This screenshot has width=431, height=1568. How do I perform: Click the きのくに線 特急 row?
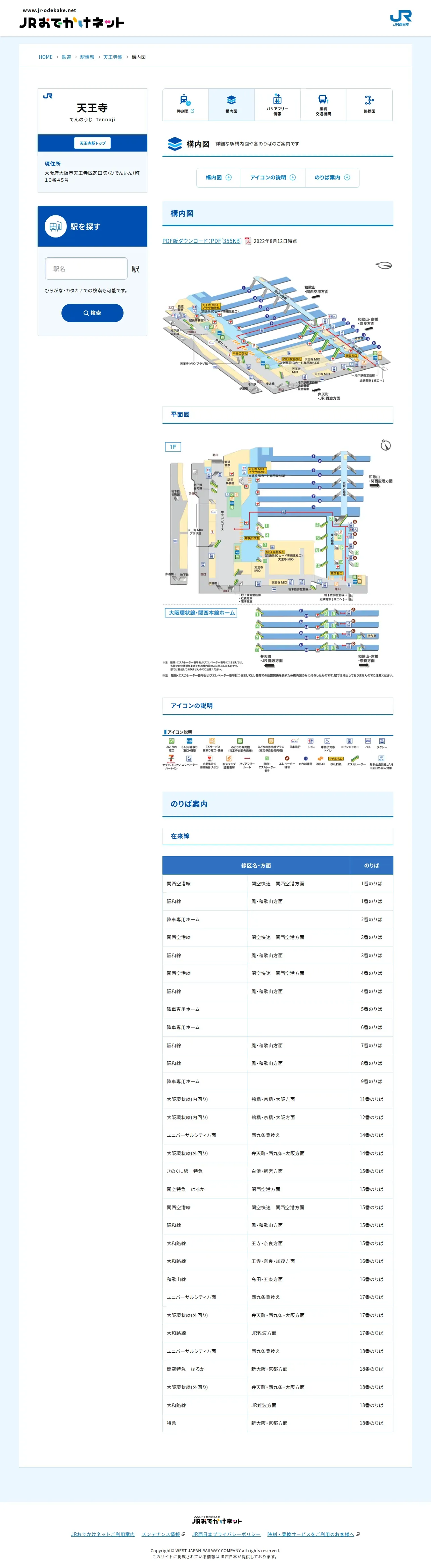tap(278, 1171)
